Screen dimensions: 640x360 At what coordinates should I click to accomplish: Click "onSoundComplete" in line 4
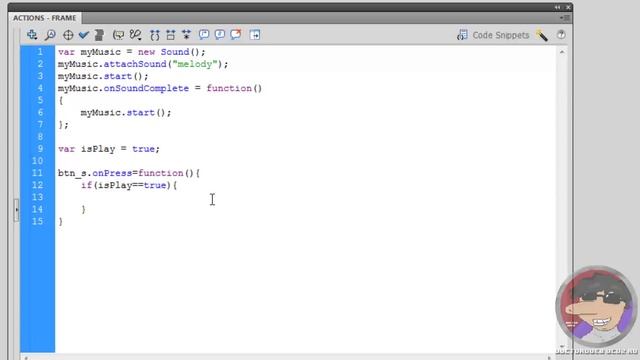[146, 89]
